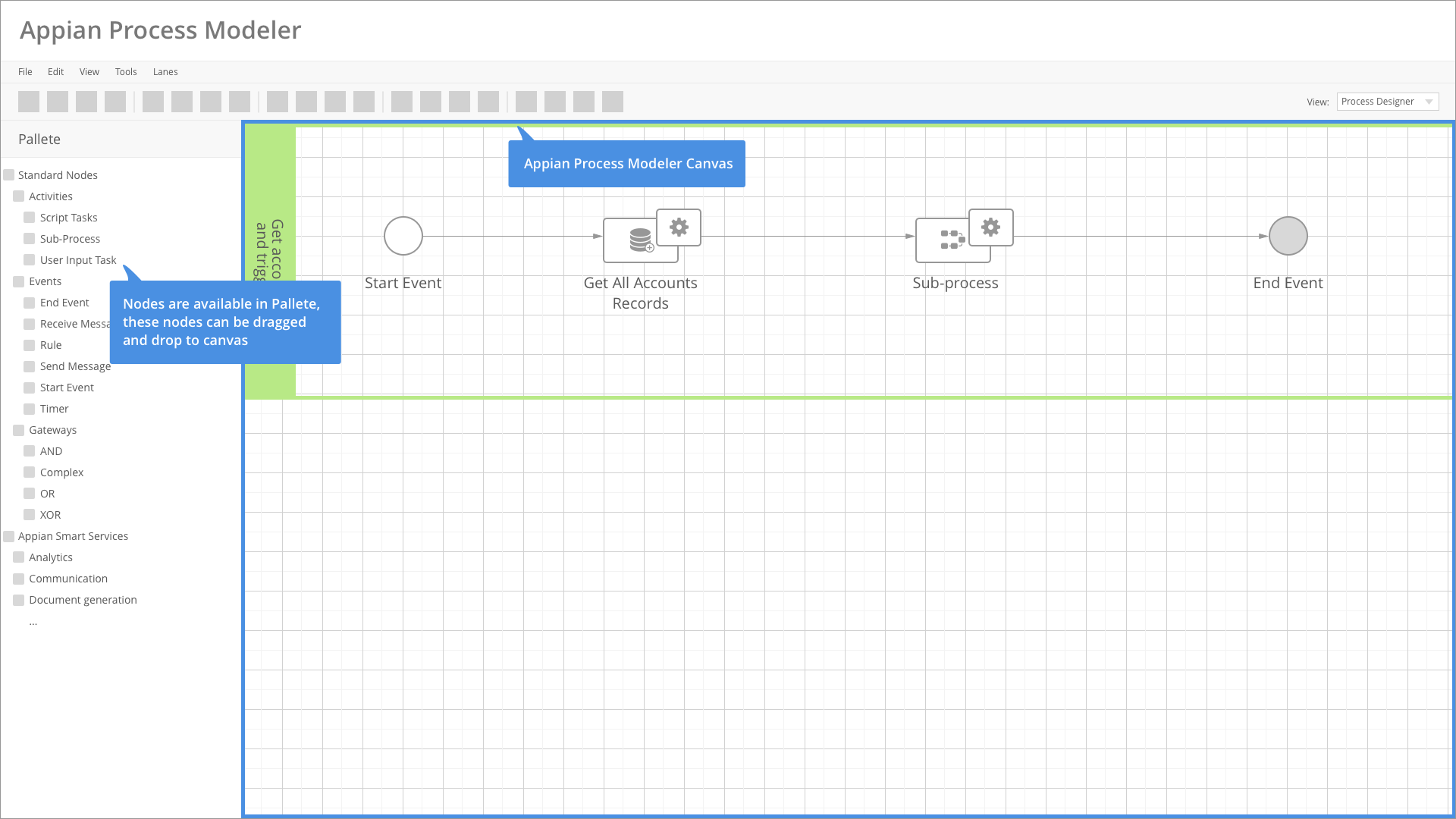Open the Lanes menu
The image size is (1456, 819).
(165, 72)
